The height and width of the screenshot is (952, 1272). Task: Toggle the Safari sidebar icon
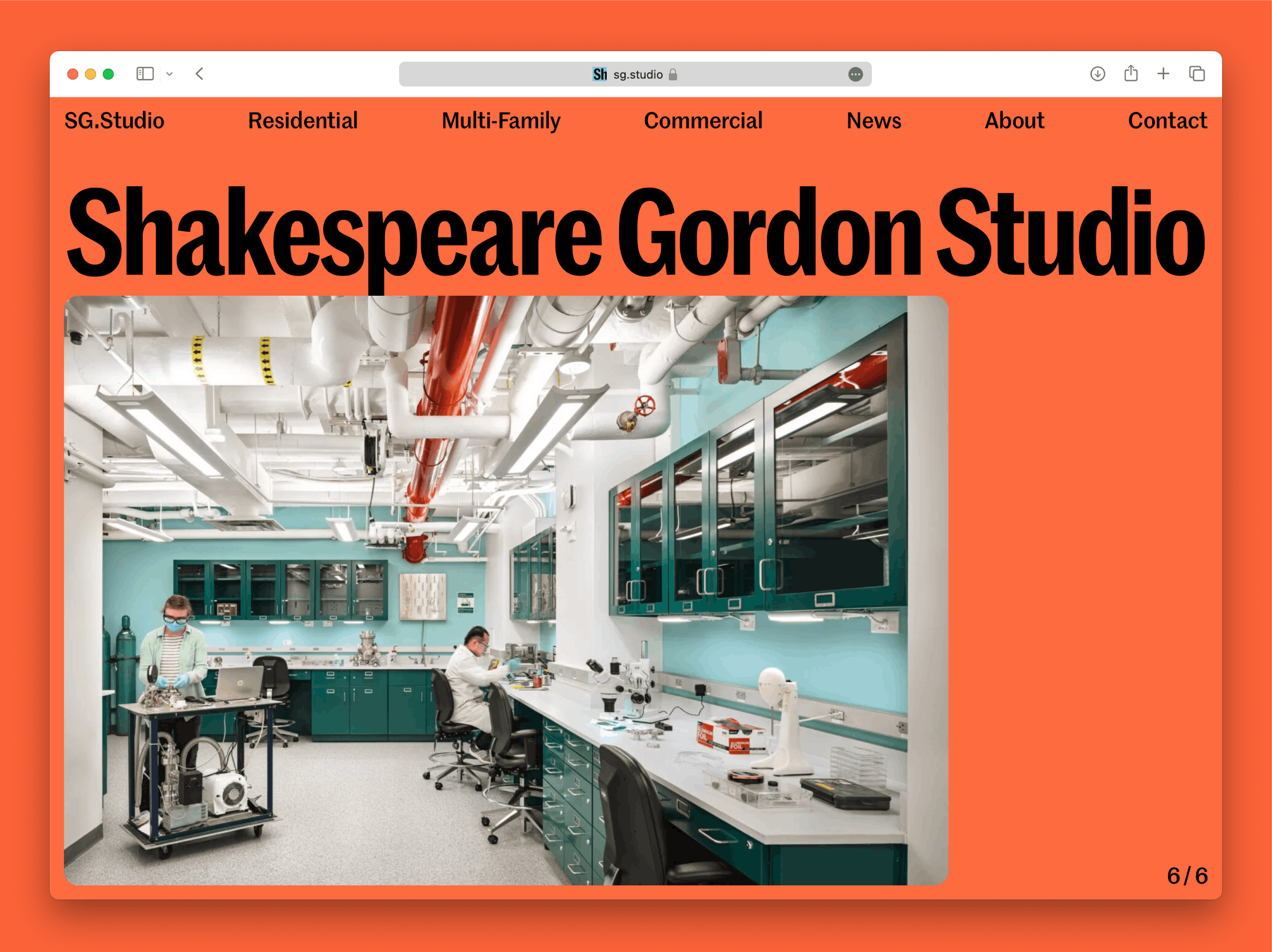click(145, 74)
